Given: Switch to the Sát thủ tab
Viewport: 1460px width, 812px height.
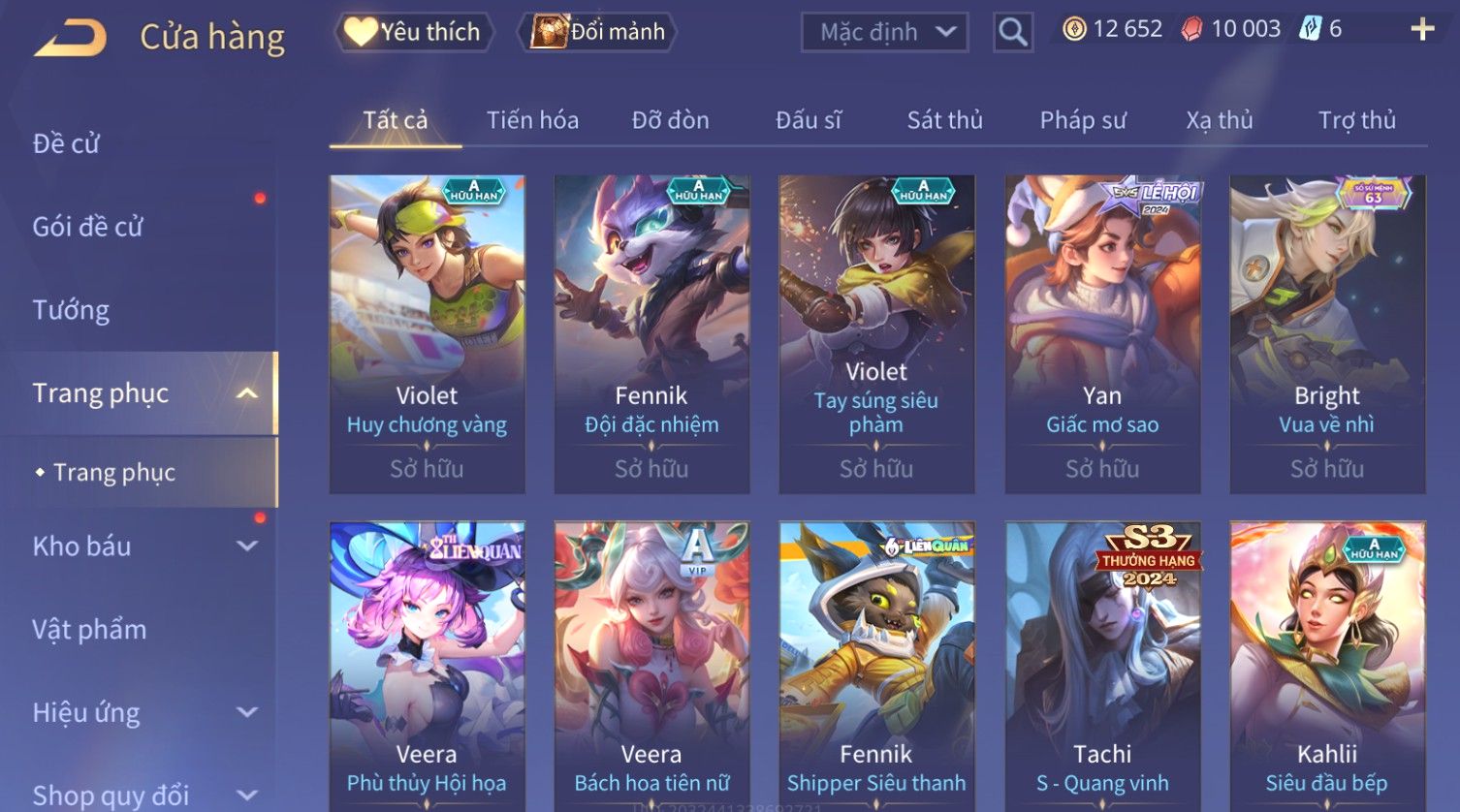Looking at the screenshot, I should (944, 120).
